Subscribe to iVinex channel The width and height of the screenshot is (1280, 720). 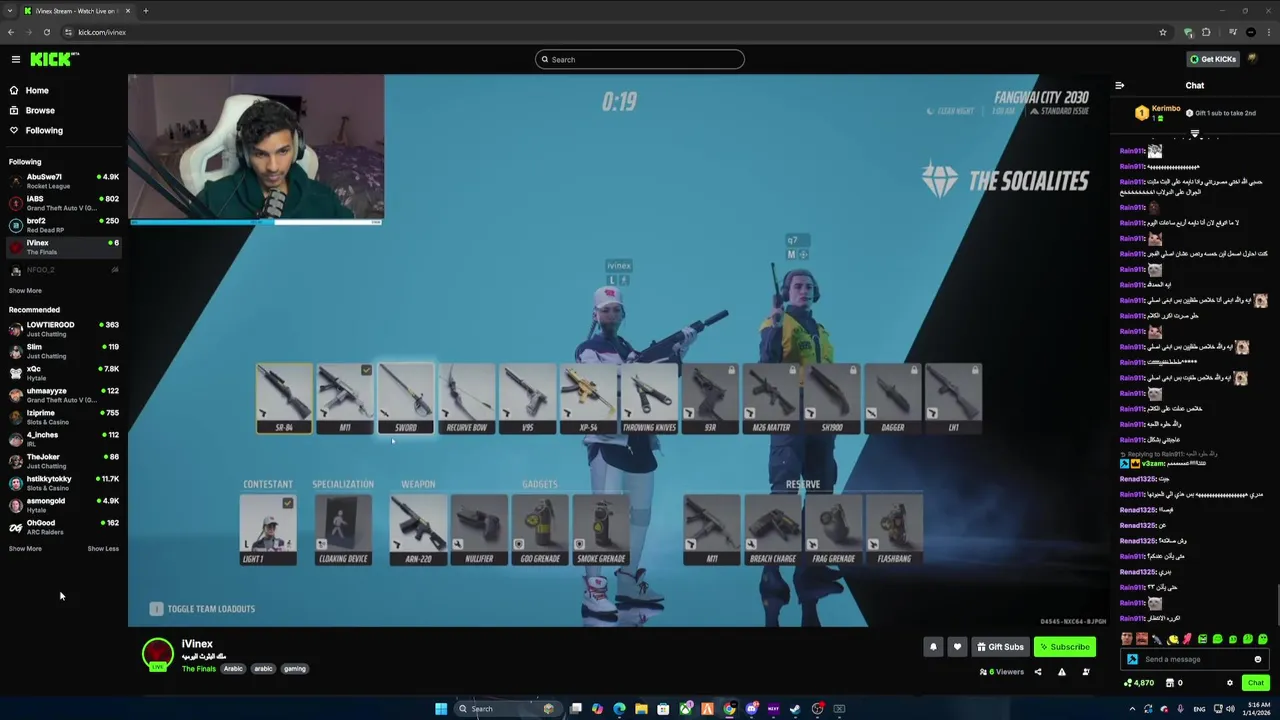point(1064,647)
